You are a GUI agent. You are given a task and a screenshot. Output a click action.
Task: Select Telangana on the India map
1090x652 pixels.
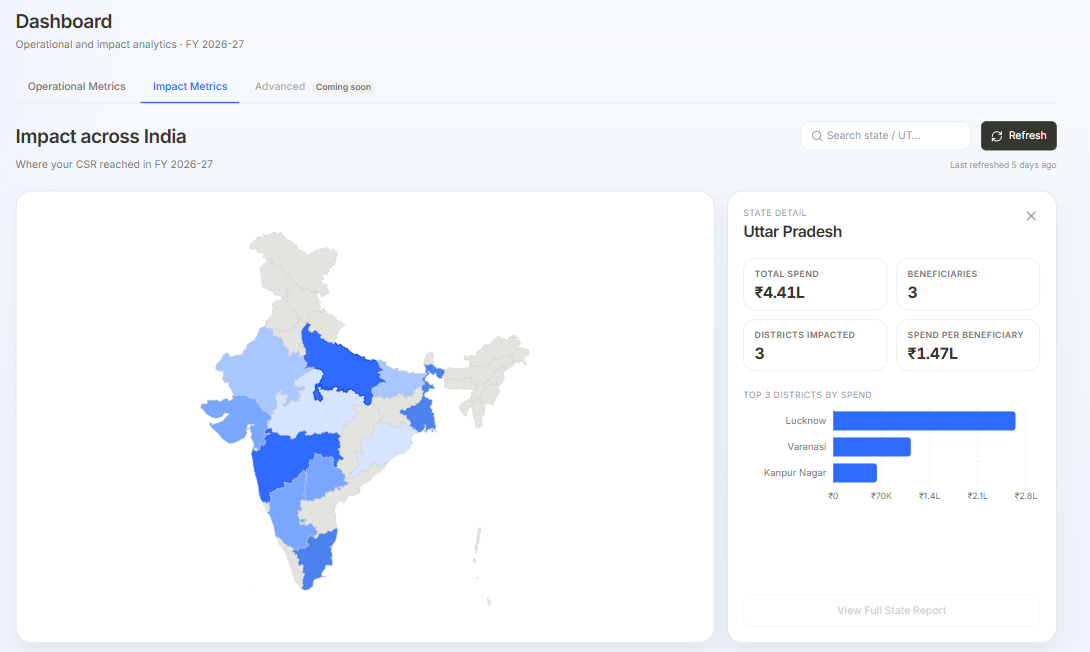coord(322,478)
